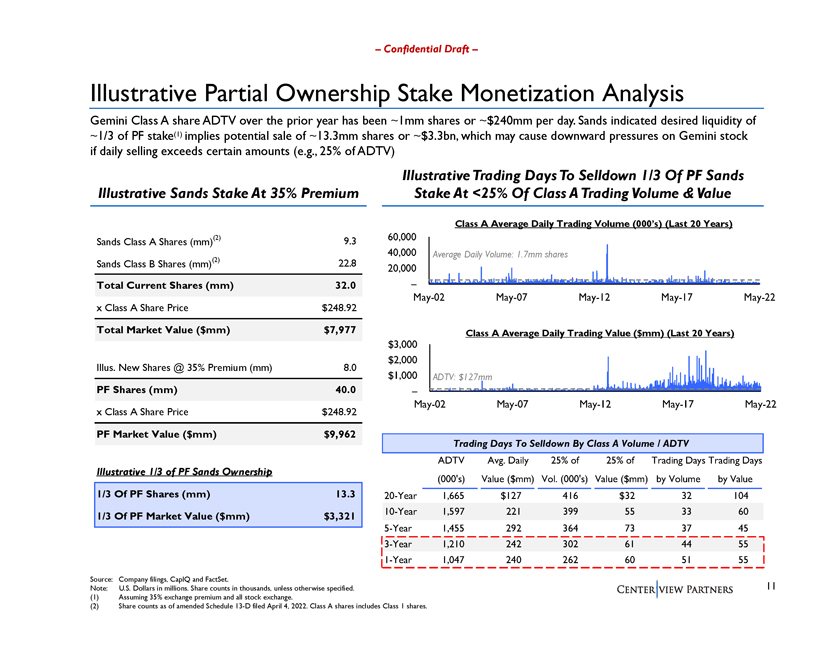Click the 3-Year trading days by volume 44
840x649 pixels.
coord(686,544)
